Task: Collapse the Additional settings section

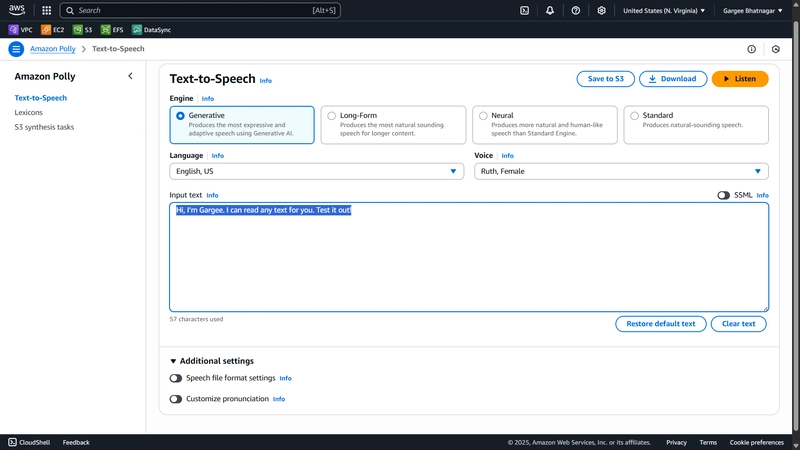Action: click(212, 361)
